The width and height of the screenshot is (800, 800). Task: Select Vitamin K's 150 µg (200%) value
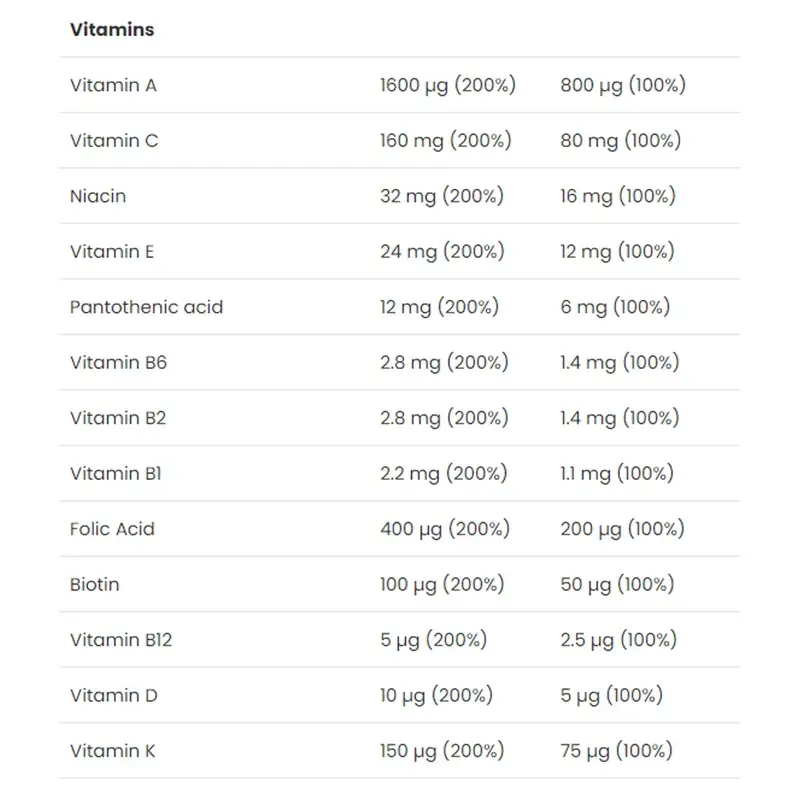point(443,751)
